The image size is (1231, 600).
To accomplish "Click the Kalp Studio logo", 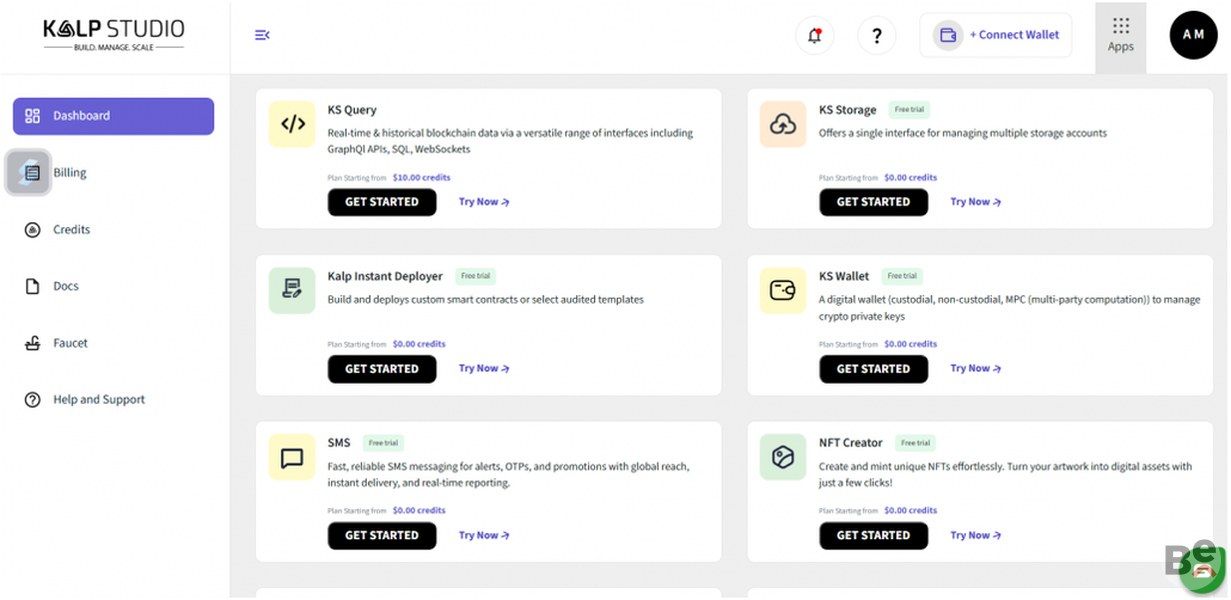I will pos(114,34).
